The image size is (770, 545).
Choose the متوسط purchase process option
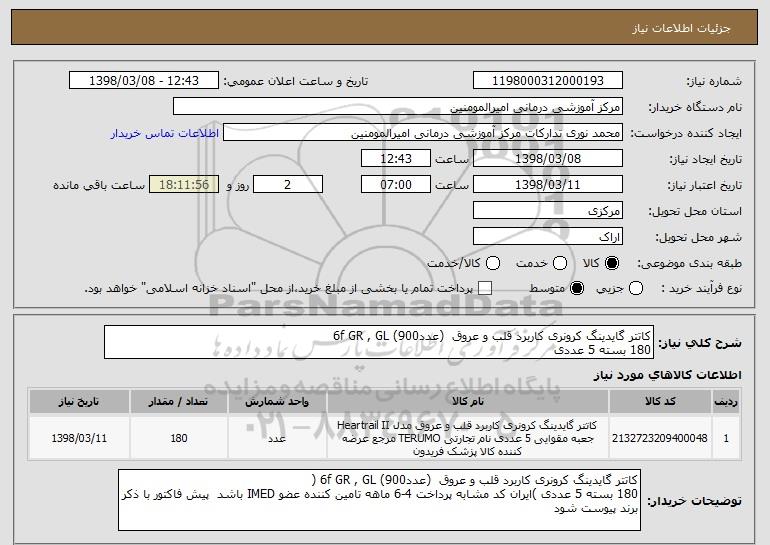pos(577,289)
